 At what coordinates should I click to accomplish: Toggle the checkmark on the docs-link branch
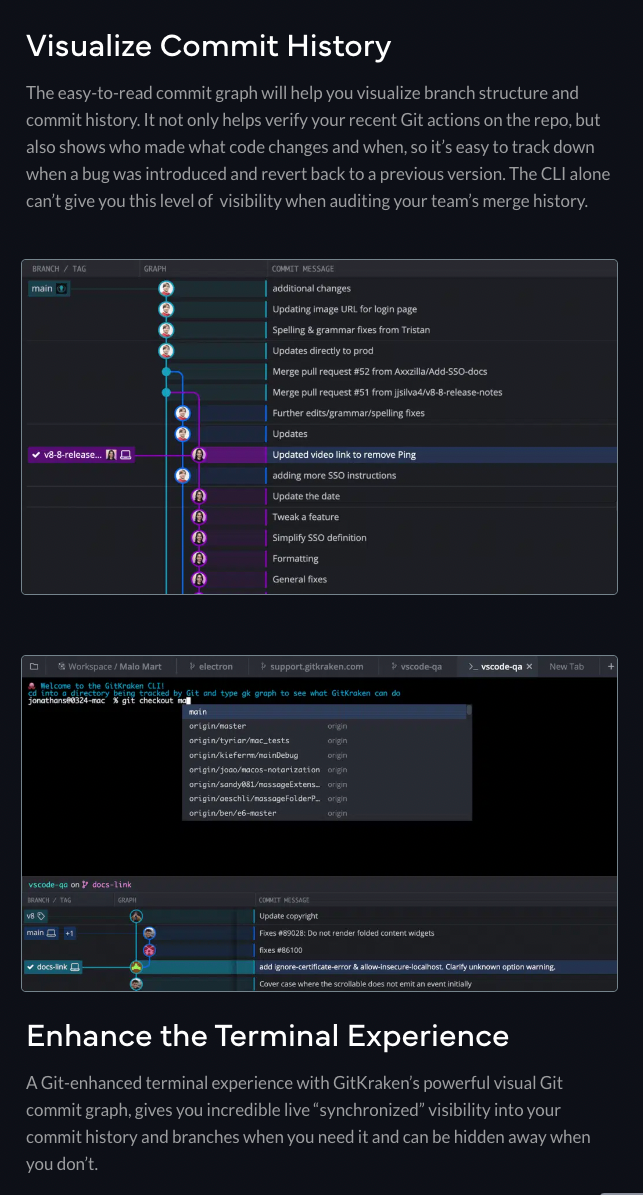pyautogui.click(x=29, y=967)
